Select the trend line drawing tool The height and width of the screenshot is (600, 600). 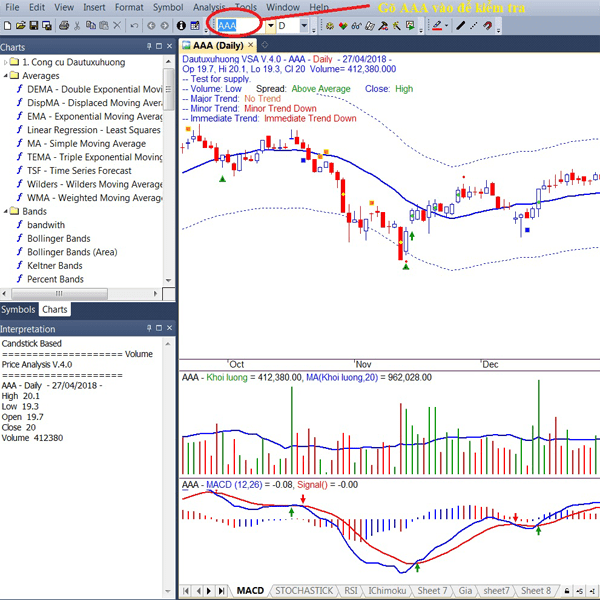tap(461, 26)
